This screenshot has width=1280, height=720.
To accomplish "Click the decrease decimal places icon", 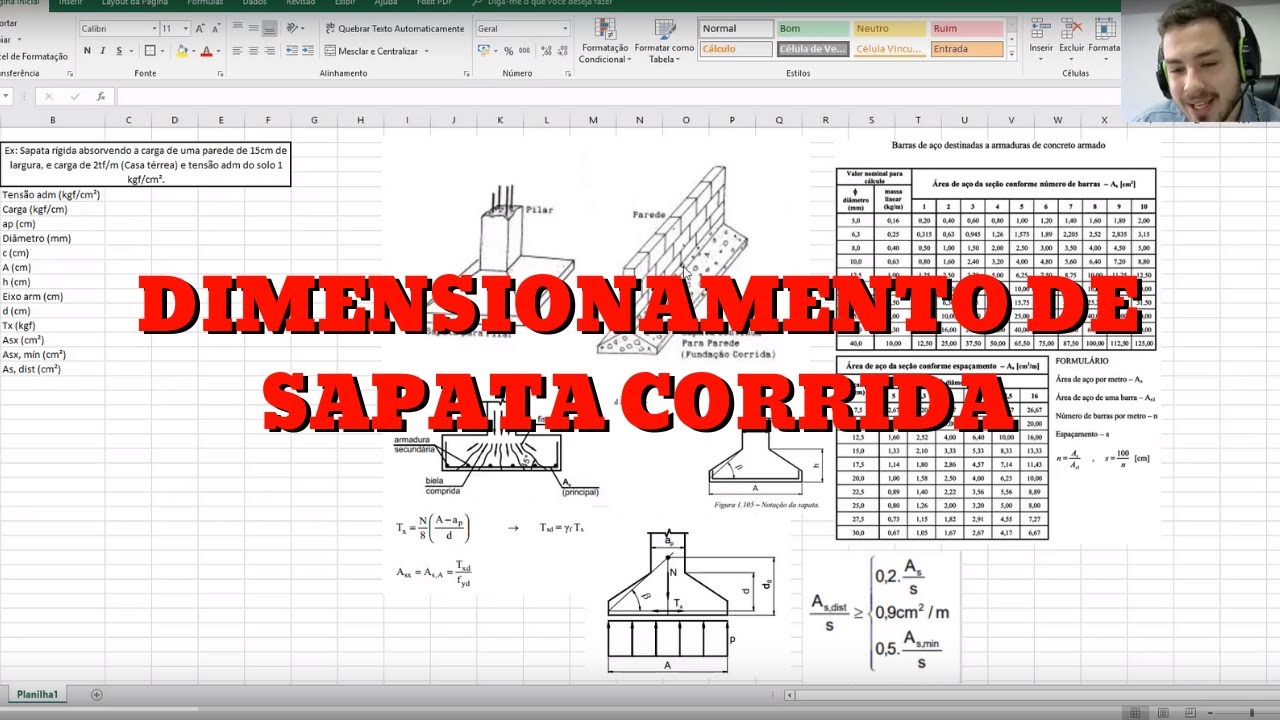I will tap(561, 51).
